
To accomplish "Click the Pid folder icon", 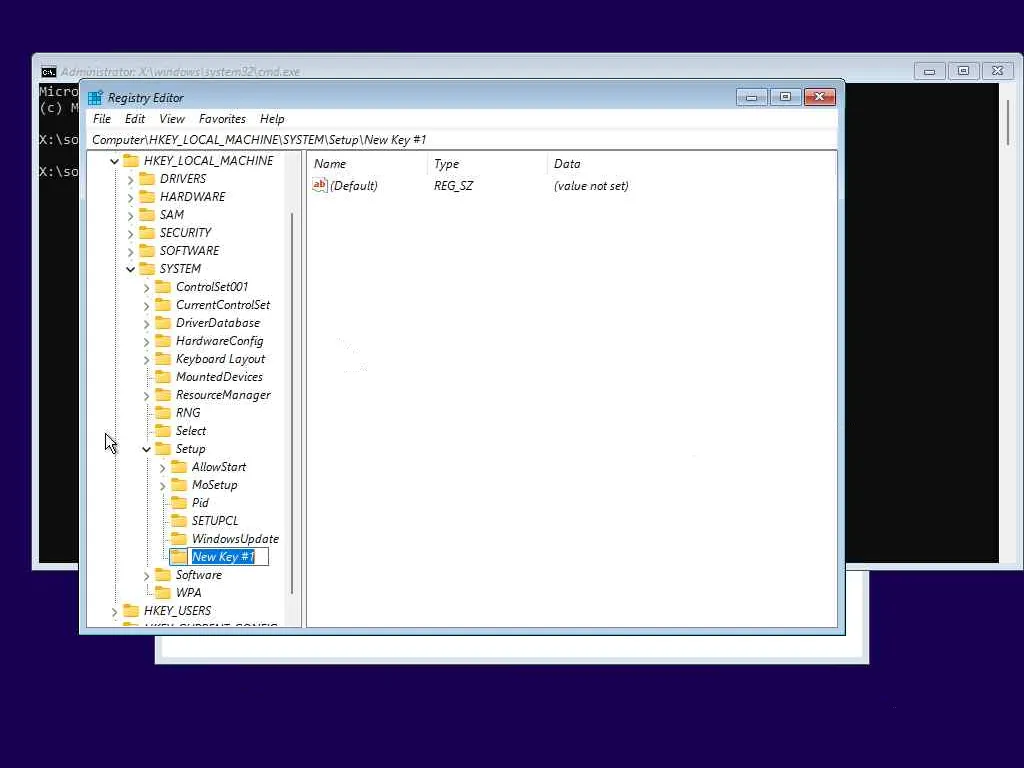I will (179, 503).
